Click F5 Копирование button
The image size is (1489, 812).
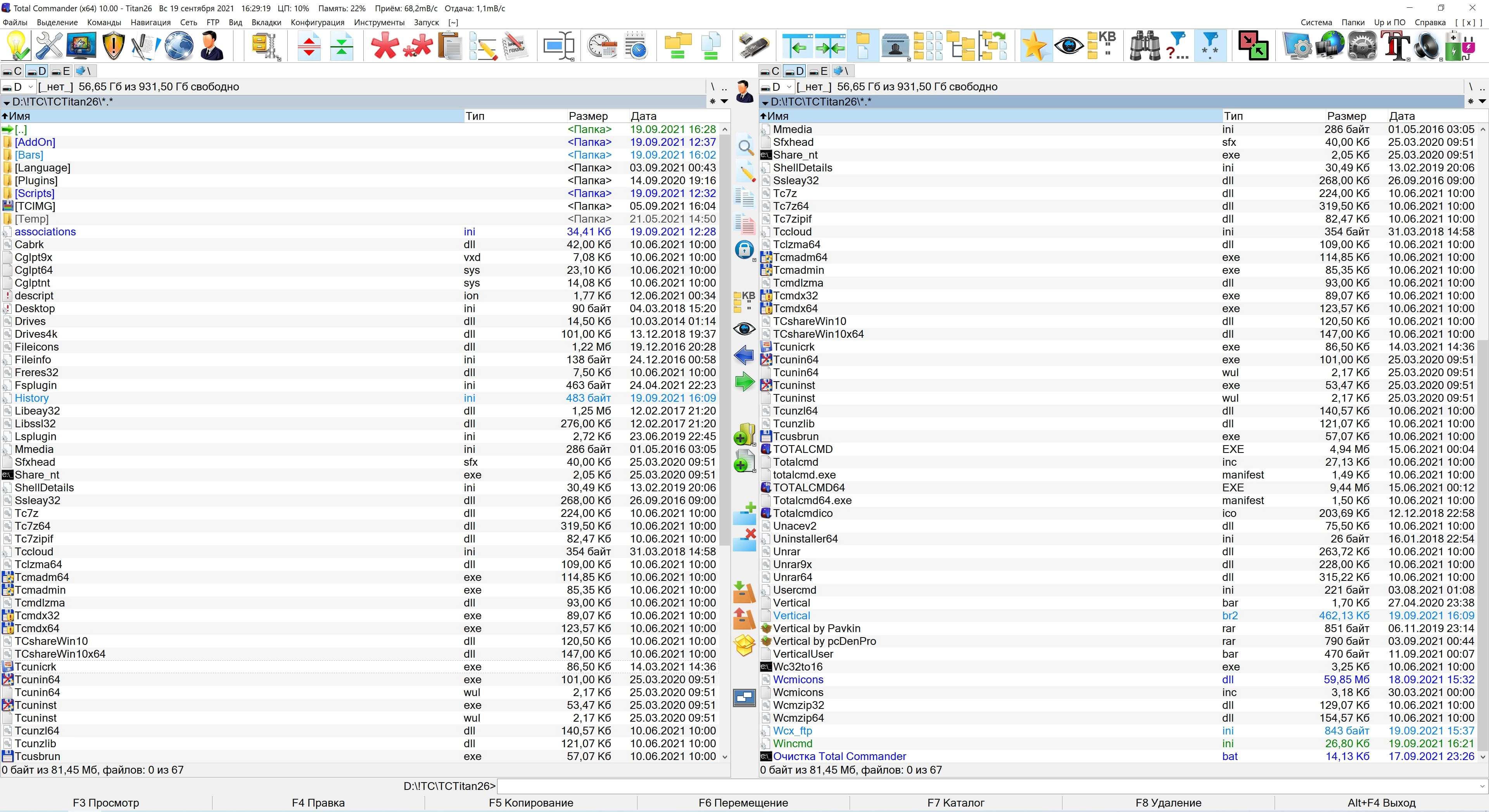pyautogui.click(x=530, y=803)
